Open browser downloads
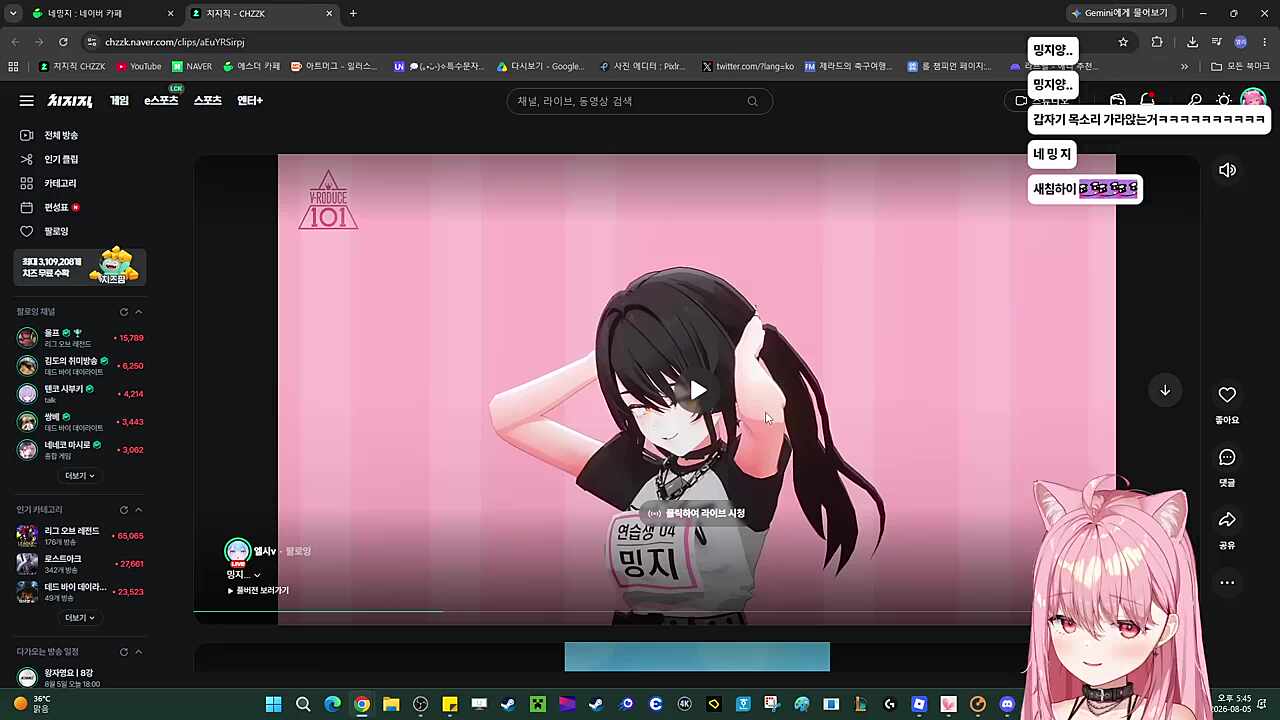Screen dimensions: 1280x720 [x=1192, y=42]
